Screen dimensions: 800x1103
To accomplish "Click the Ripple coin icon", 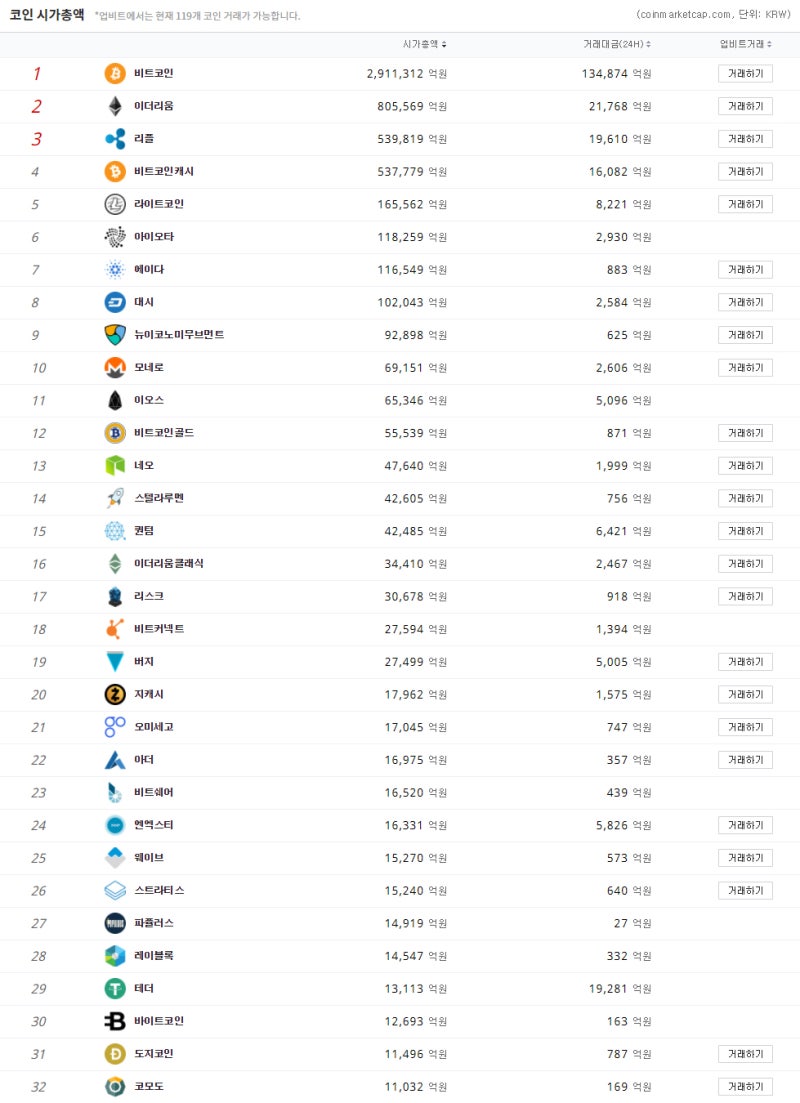I will tap(115, 139).
